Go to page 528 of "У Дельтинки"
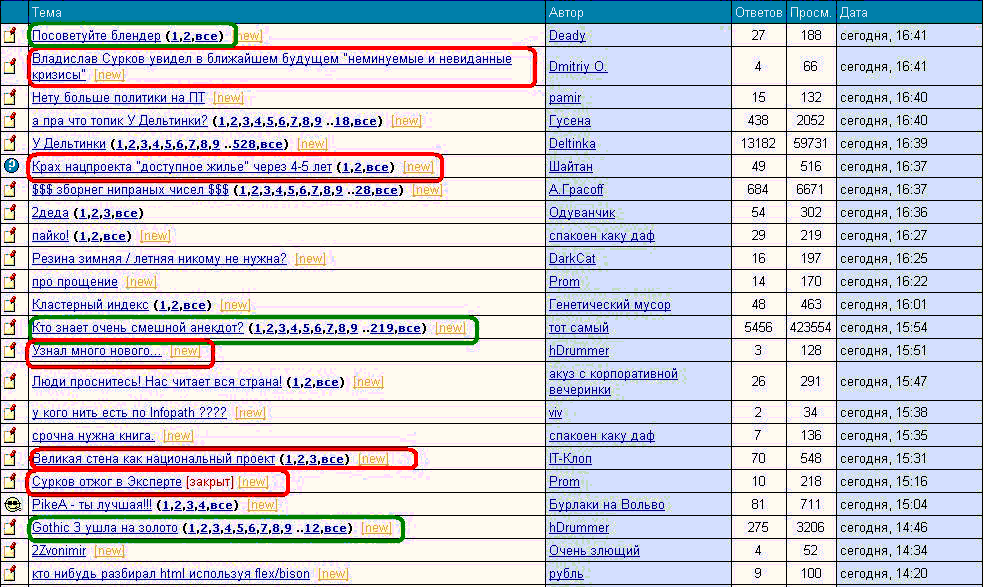 tap(244, 144)
